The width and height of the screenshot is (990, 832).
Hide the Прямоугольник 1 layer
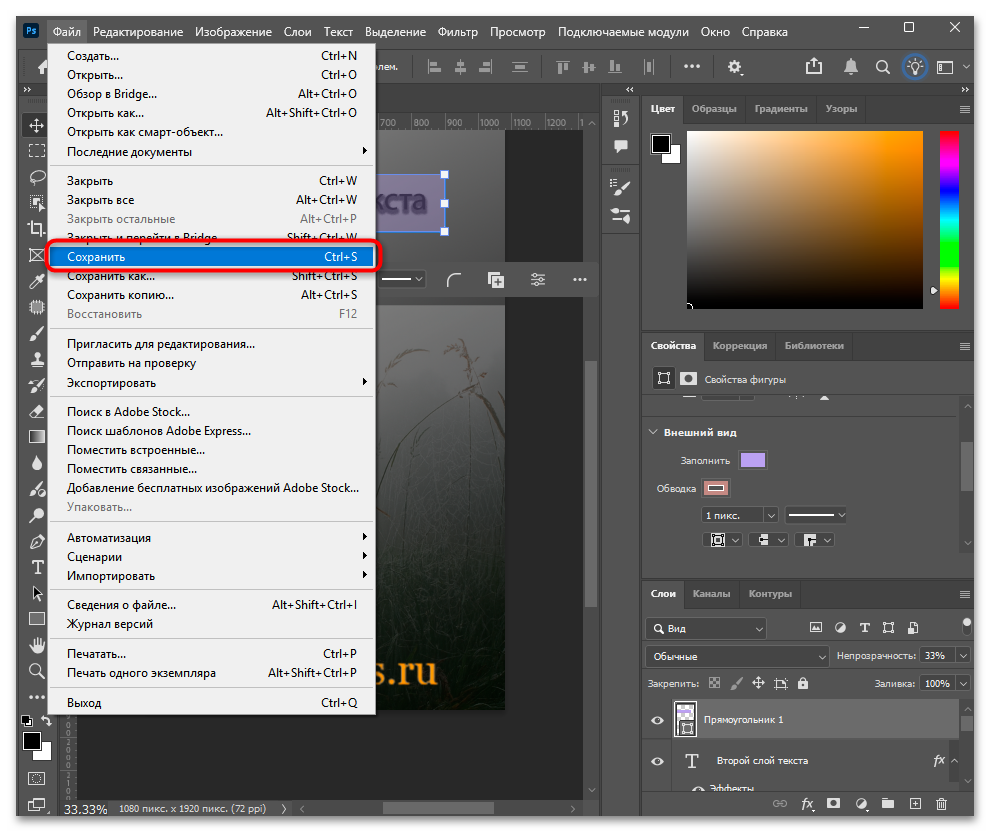657,720
